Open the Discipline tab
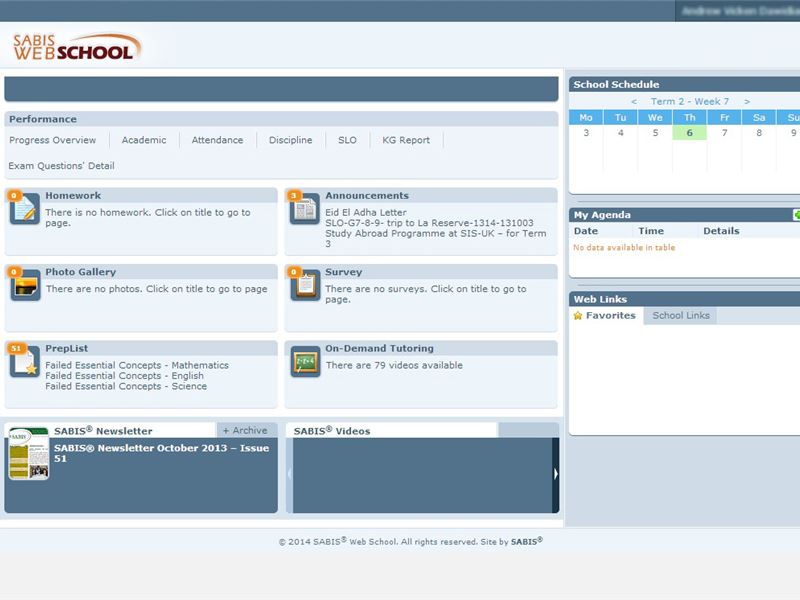 (x=290, y=140)
